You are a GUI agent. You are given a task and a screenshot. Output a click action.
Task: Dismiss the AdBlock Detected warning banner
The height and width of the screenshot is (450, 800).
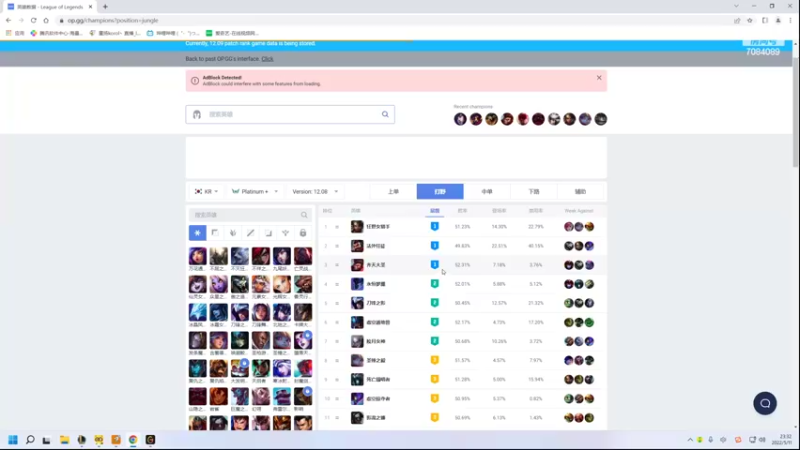[x=599, y=78]
